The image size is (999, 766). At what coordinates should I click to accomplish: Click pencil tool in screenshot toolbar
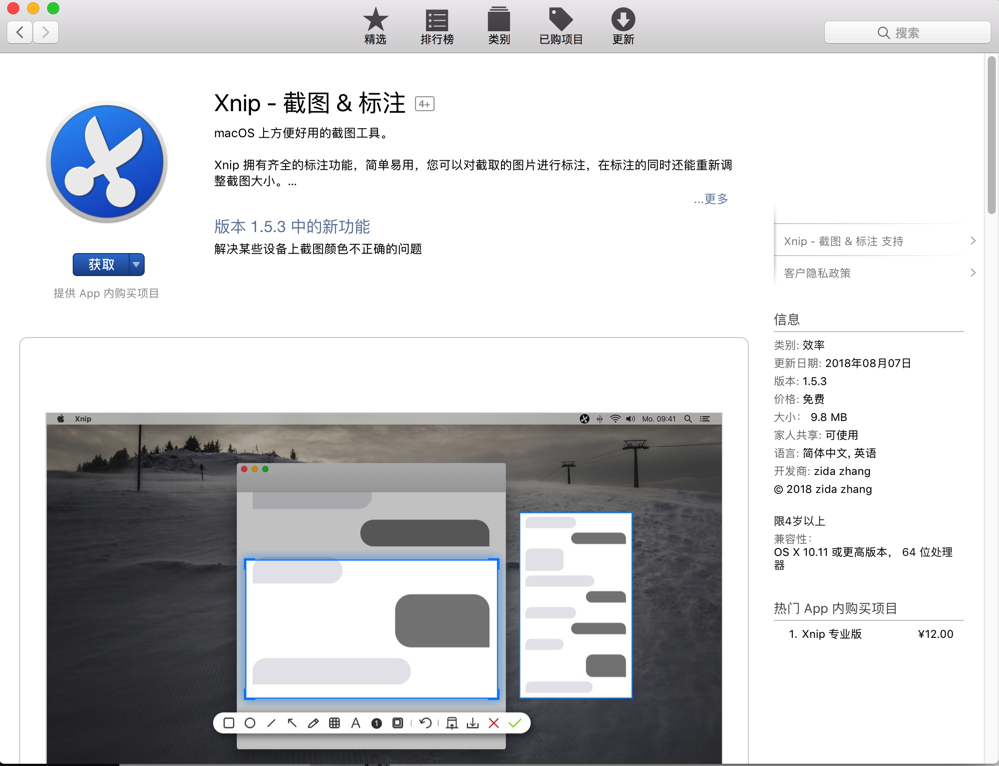(x=313, y=723)
